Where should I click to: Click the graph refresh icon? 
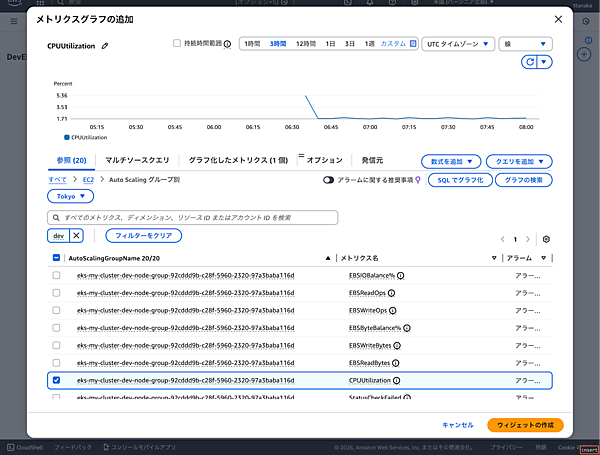tap(530, 62)
